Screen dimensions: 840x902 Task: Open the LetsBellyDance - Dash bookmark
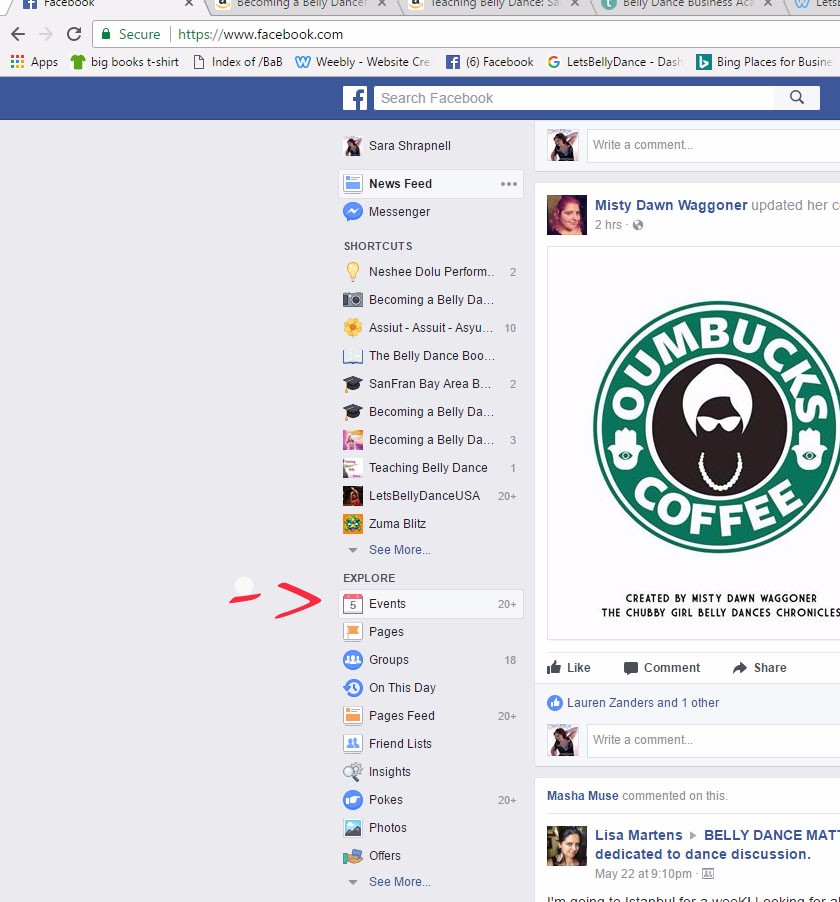click(614, 62)
